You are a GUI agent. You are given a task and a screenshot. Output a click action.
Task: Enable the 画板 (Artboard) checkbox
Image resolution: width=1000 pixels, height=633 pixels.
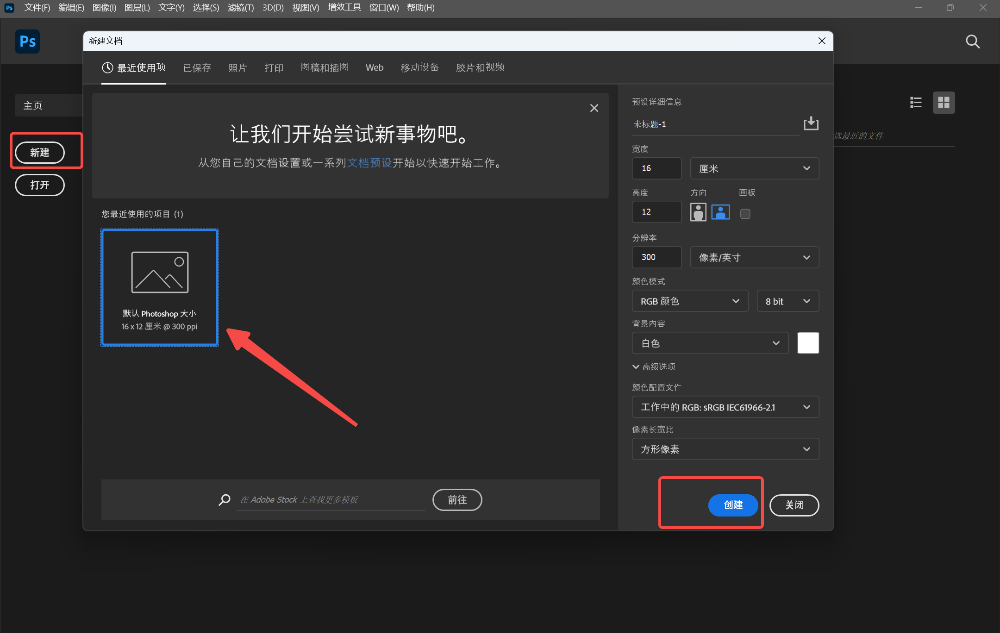click(743, 212)
